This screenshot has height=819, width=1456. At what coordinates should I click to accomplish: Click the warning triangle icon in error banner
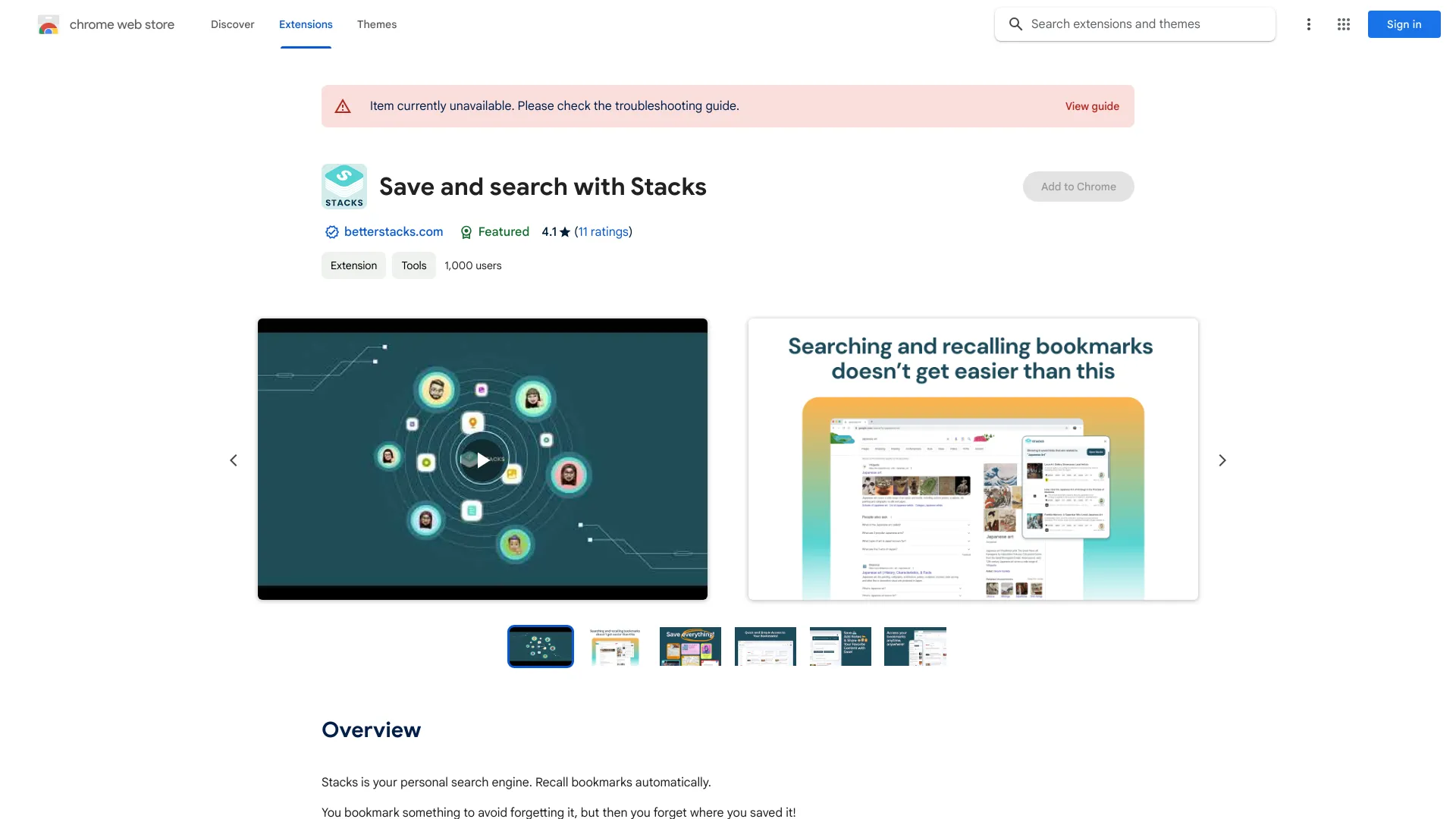(343, 106)
